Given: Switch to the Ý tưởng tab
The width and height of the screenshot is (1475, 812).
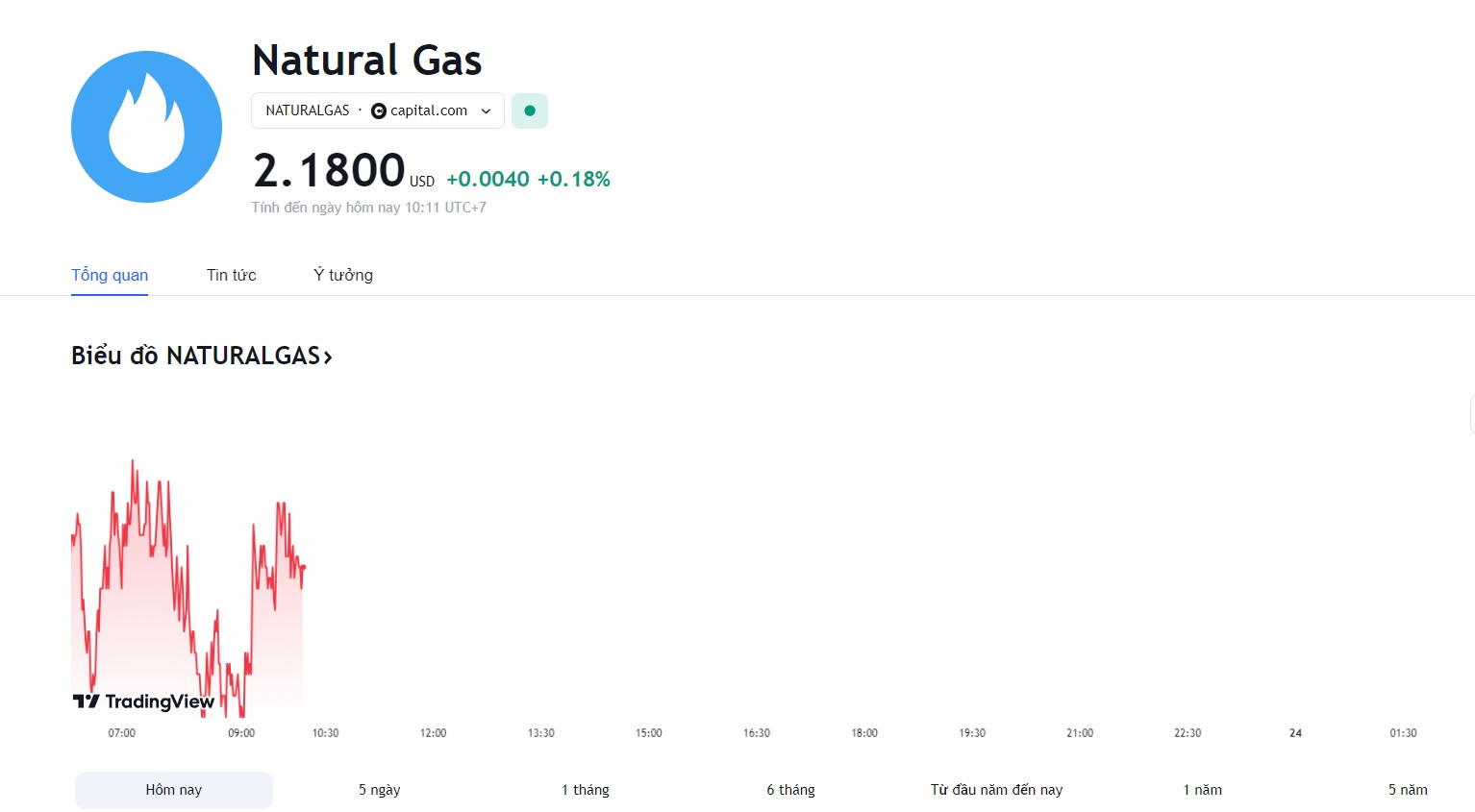Looking at the screenshot, I should [343, 275].
